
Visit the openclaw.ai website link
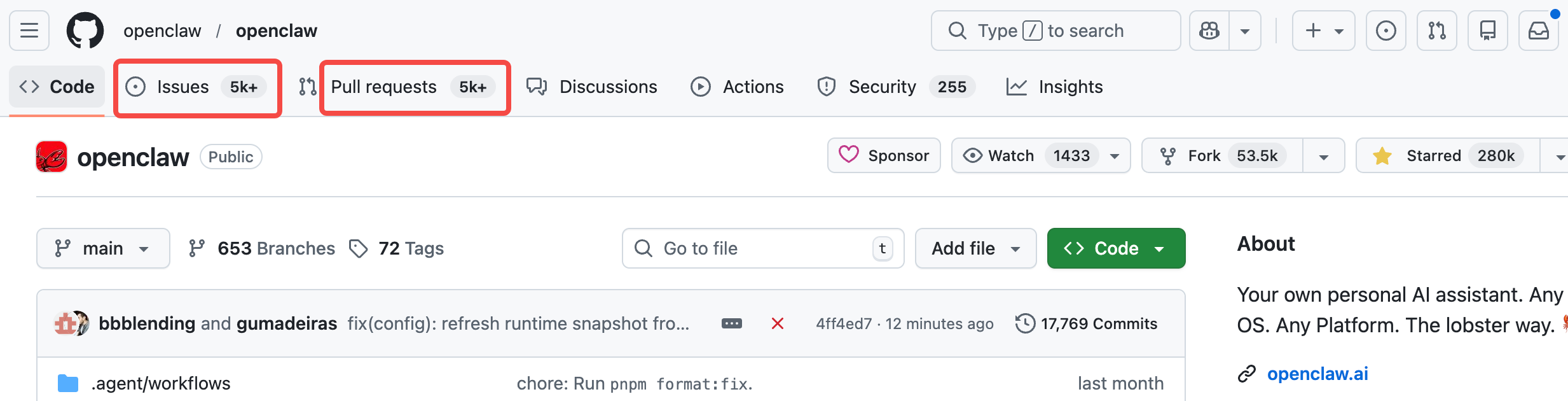(1317, 374)
